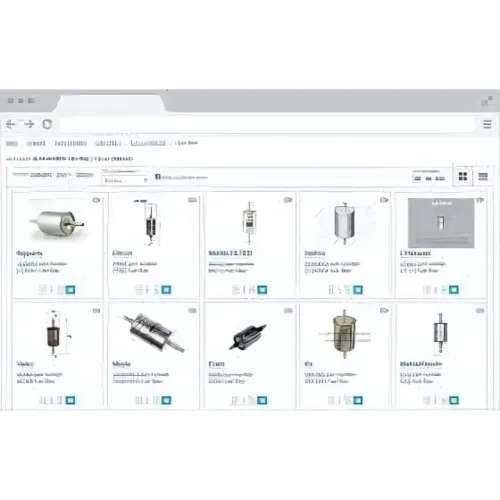
Task: Click the teal button on brown filter with dimensions card
Action: (x=70, y=400)
